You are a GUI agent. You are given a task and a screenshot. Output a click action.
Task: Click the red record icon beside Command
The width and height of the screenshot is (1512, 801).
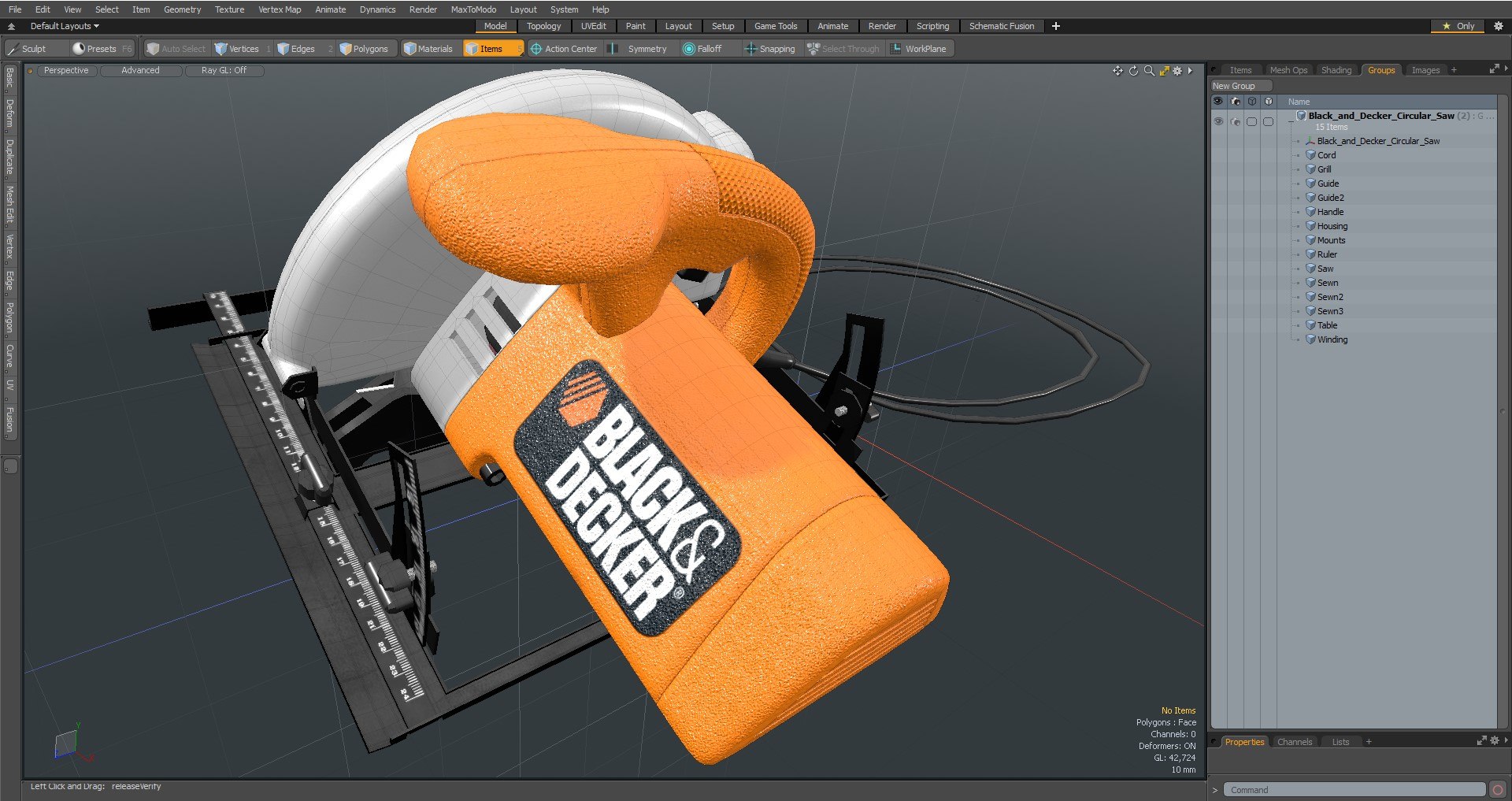1497,790
